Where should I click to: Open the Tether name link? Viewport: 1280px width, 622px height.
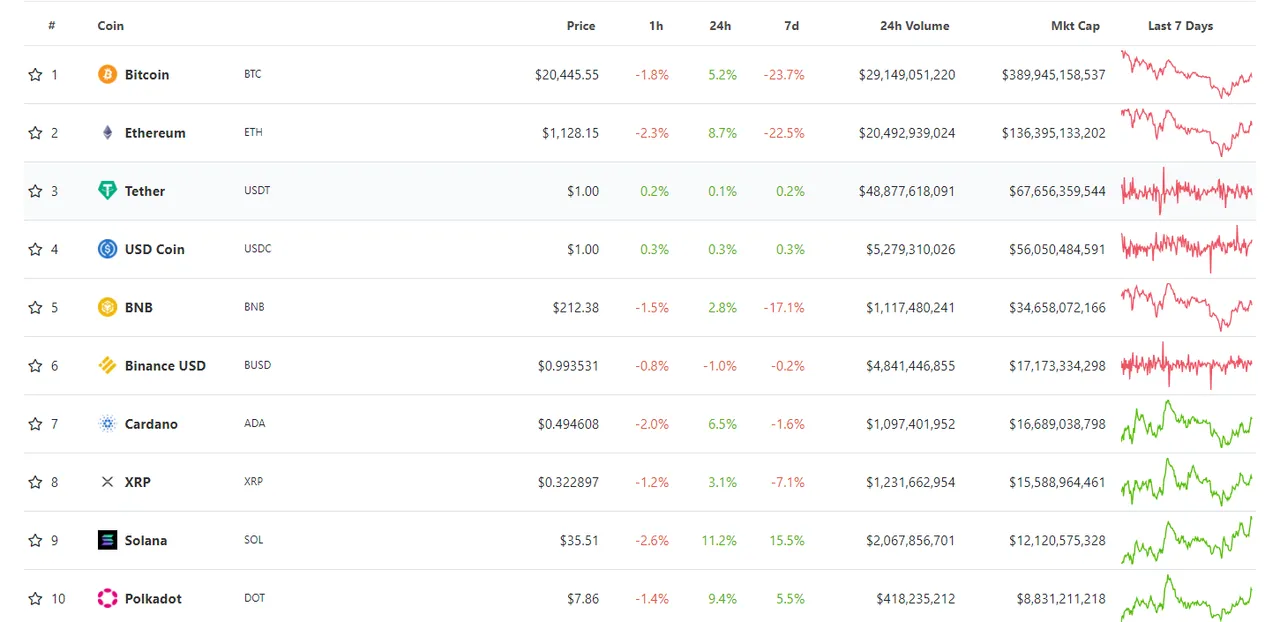[x=145, y=190]
